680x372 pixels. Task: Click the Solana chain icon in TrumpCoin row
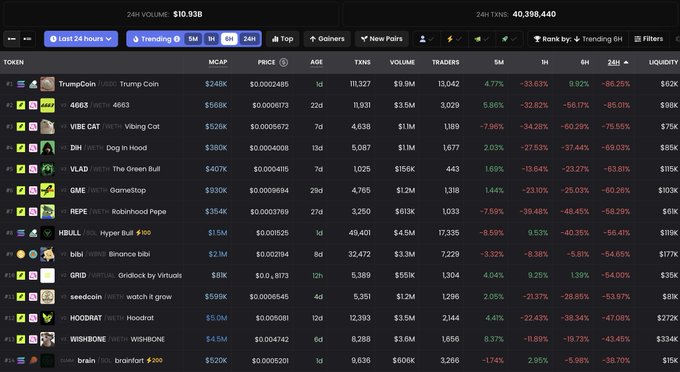pyautogui.click(x=21, y=84)
